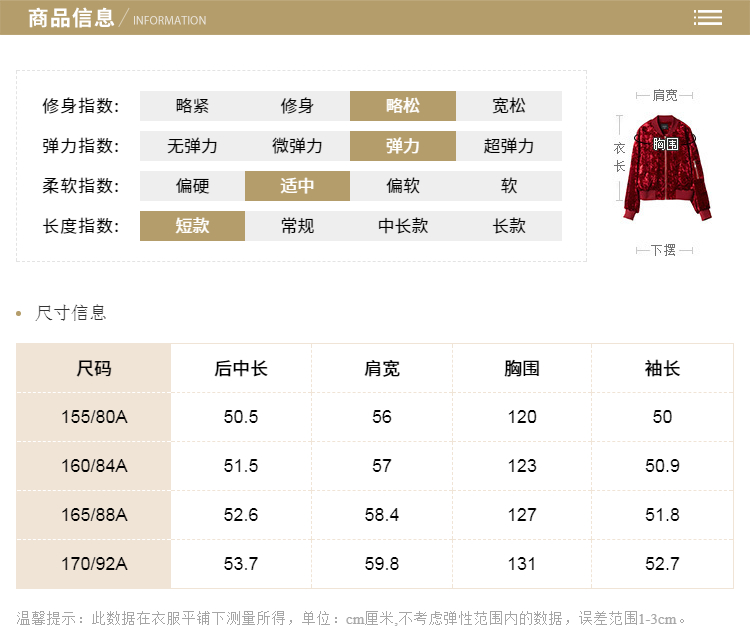Choose the 中长款 length option
Viewport: 750px width, 628px height.
coord(403,226)
